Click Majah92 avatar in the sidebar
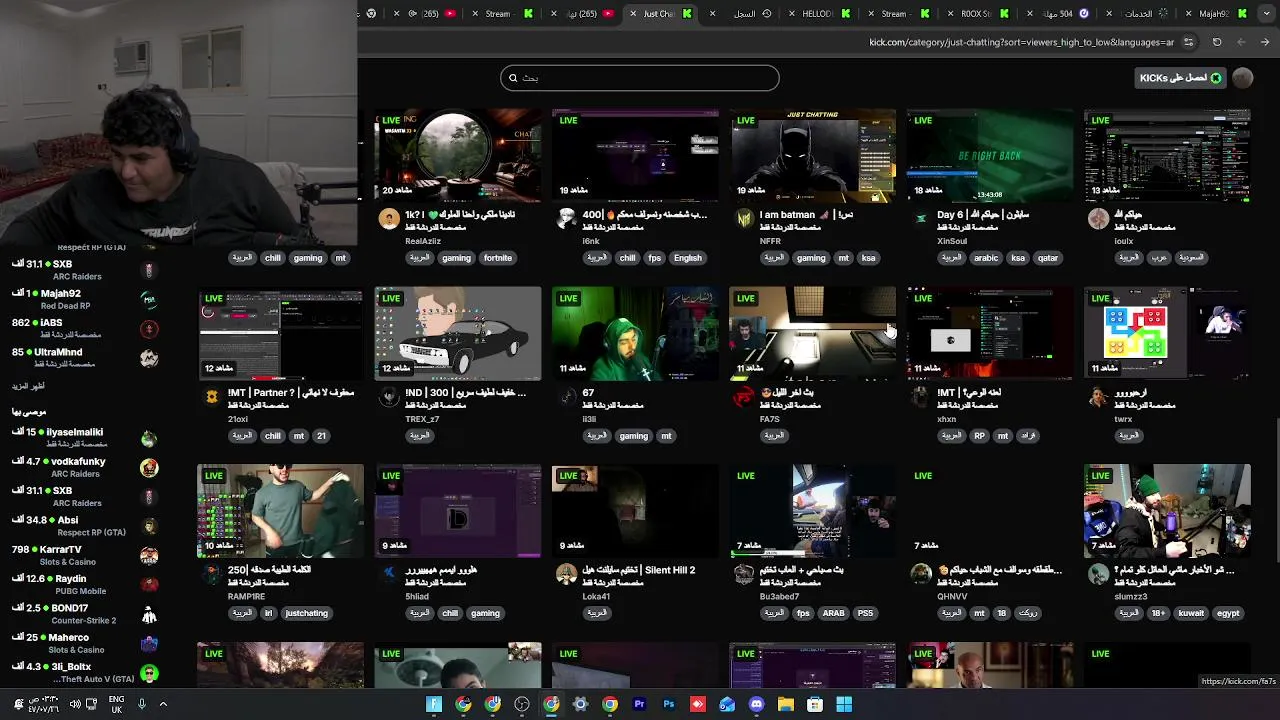Screen dimensions: 1280x720 (x=149, y=299)
